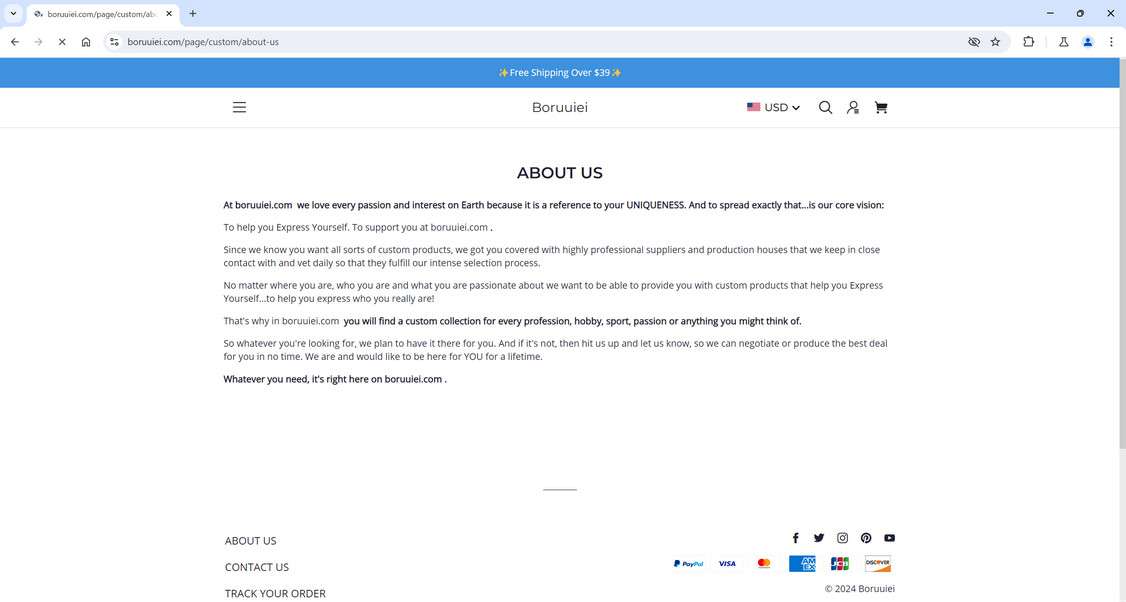Viewport: 1126px width, 602px height.
Task: Open the browser extensions puzzle icon
Action: pos(1028,42)
